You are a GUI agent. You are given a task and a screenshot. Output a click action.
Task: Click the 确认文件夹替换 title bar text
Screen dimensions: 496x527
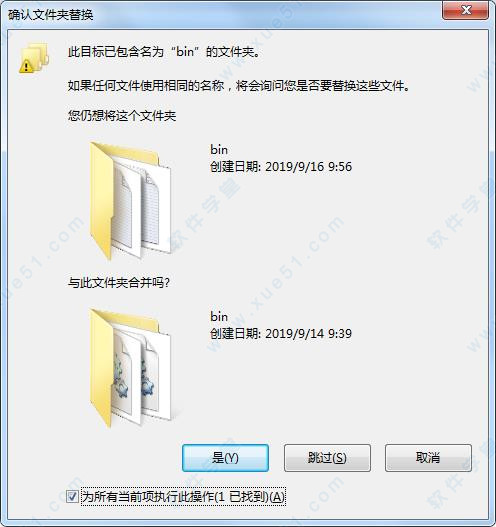[x=51, y=14]
